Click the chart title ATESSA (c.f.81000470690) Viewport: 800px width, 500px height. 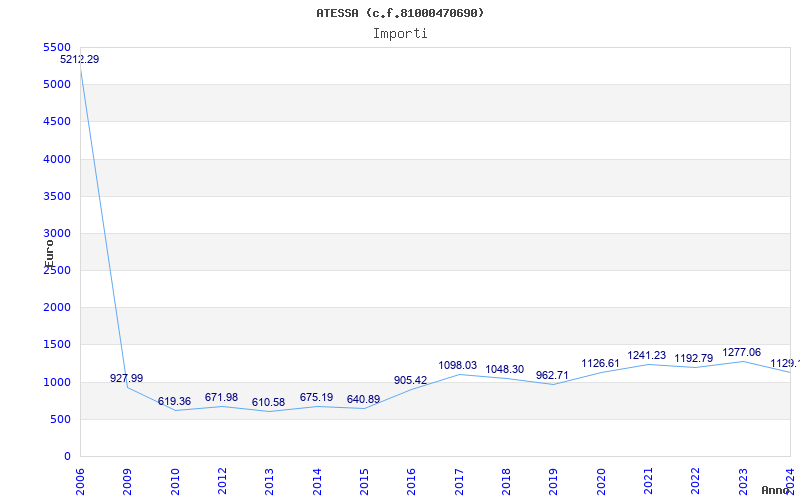tap(400, 13)
